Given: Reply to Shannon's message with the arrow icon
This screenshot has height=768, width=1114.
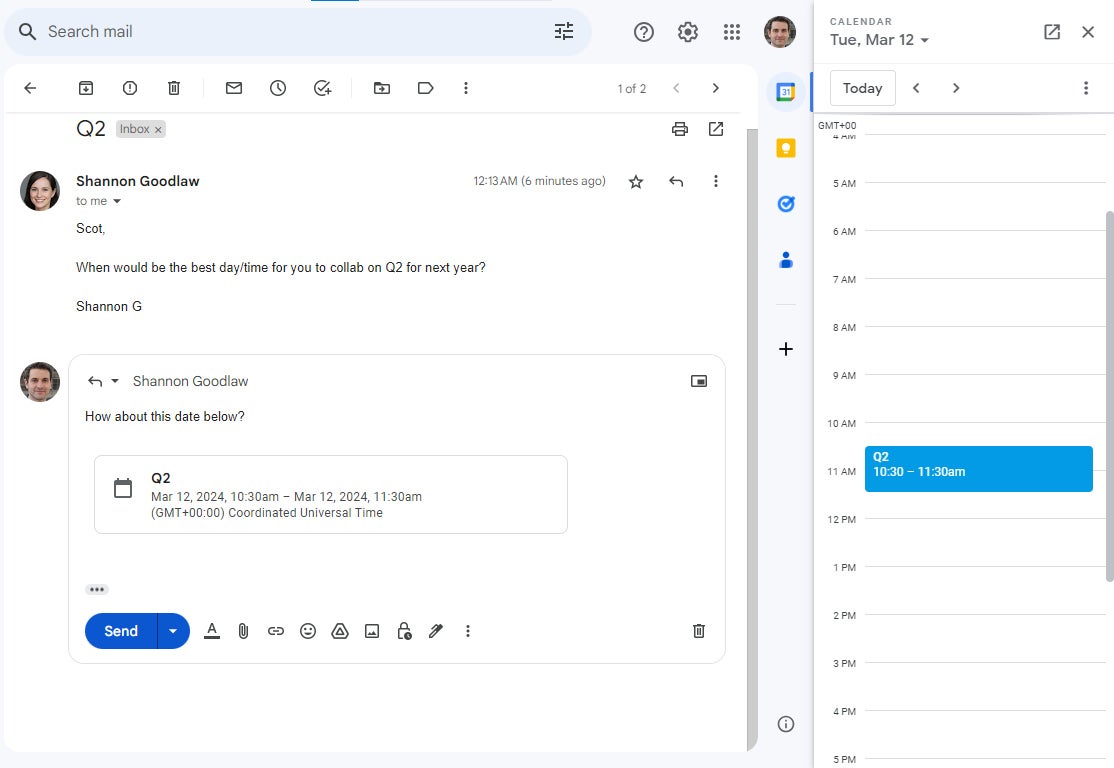Looking at the screenshot, I should coord(676,182).
